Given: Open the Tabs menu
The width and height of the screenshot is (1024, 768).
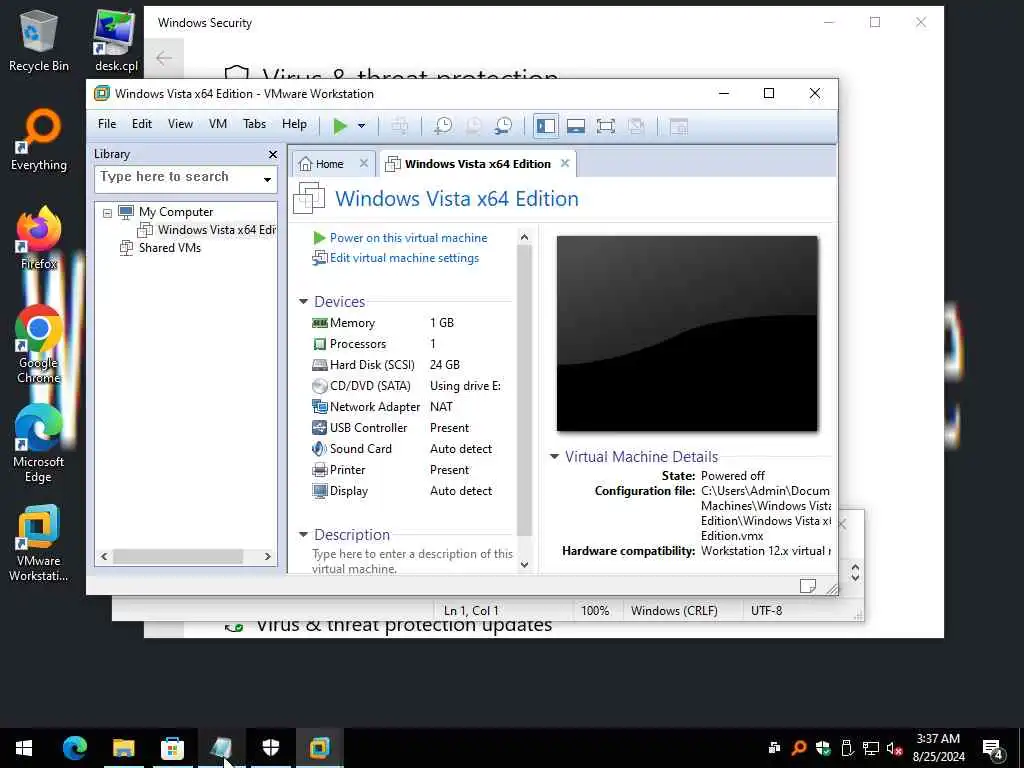Looking at the screenshot, I should [254, 124].
